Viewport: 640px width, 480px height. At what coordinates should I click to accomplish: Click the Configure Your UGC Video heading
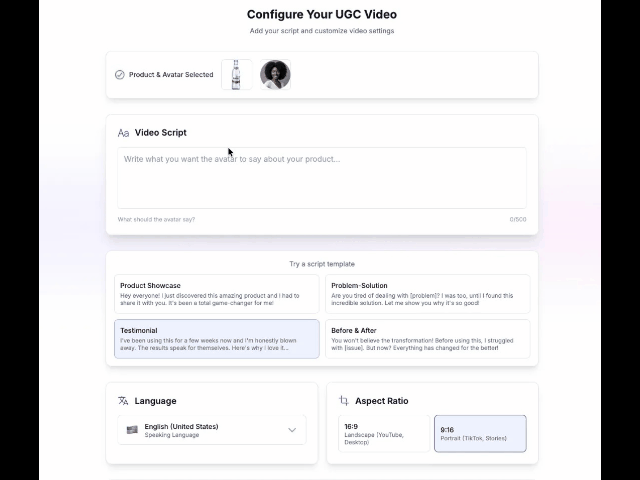(x=322, y=14)
